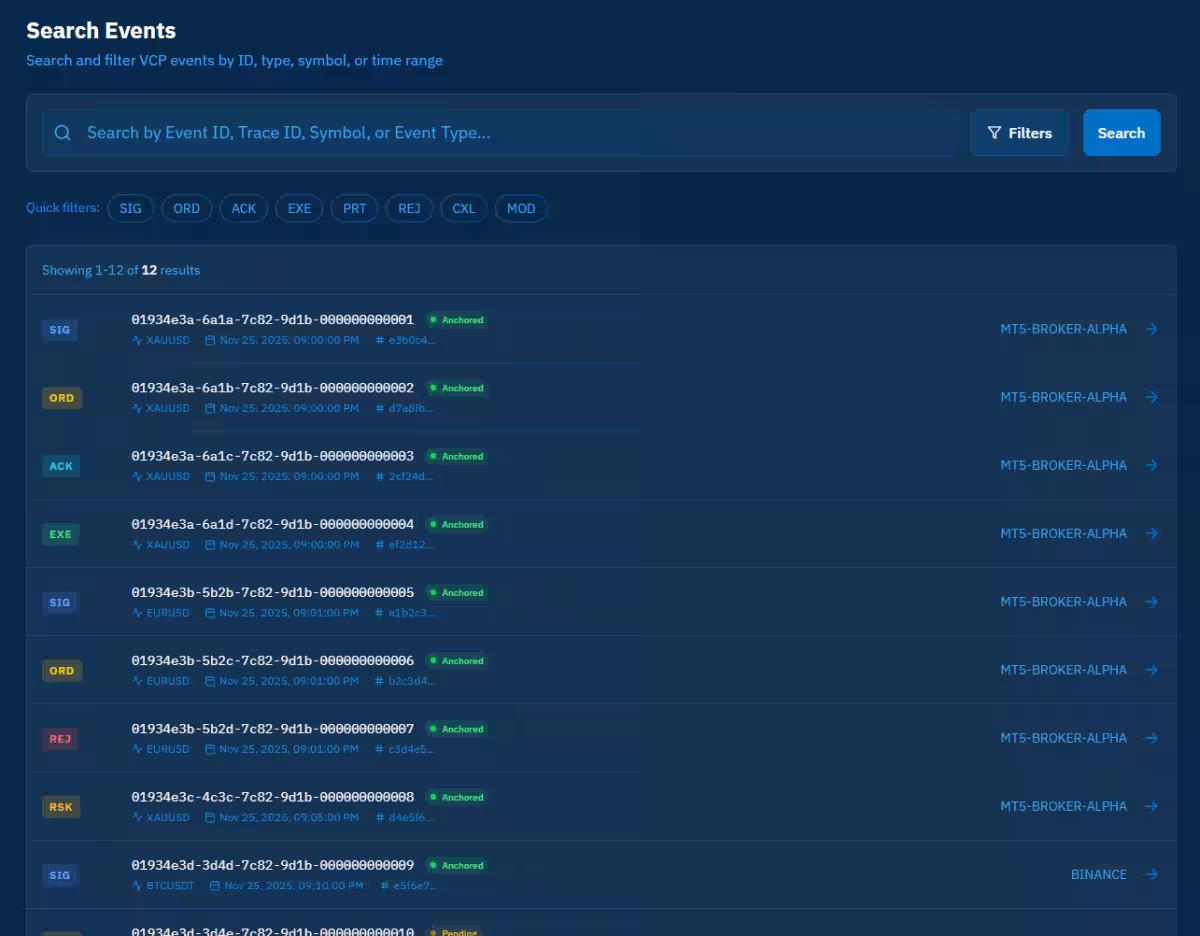This screenshot has width=1200, height=936.
Task: Apply the PRT quick filter
Action: (x=354, y=209)
